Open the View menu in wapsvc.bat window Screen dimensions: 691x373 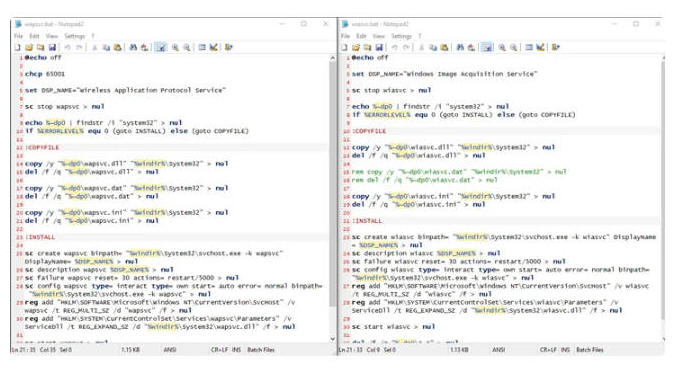[52, 36]
